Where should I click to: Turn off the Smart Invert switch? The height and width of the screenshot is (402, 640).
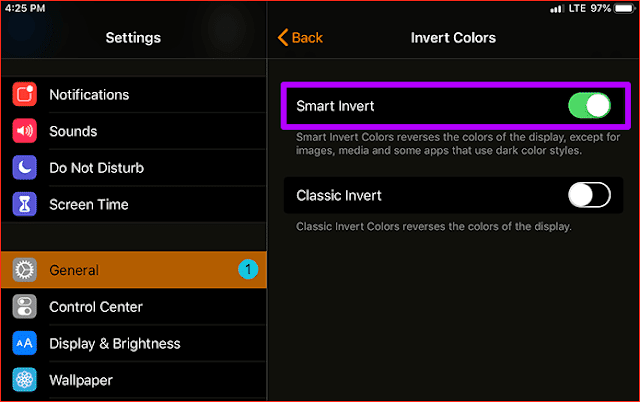589,106
